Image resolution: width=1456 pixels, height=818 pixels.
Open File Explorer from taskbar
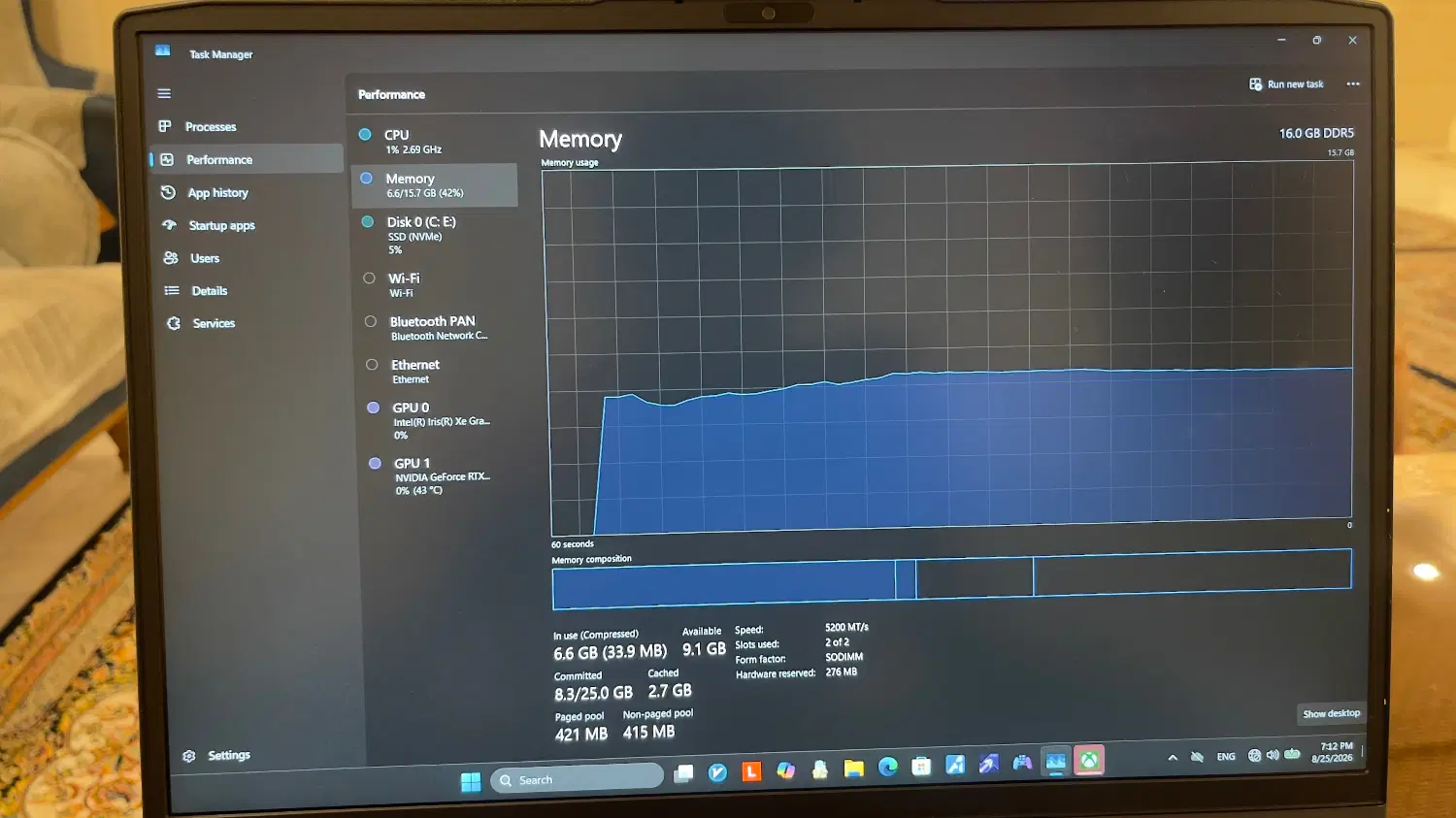853,769
